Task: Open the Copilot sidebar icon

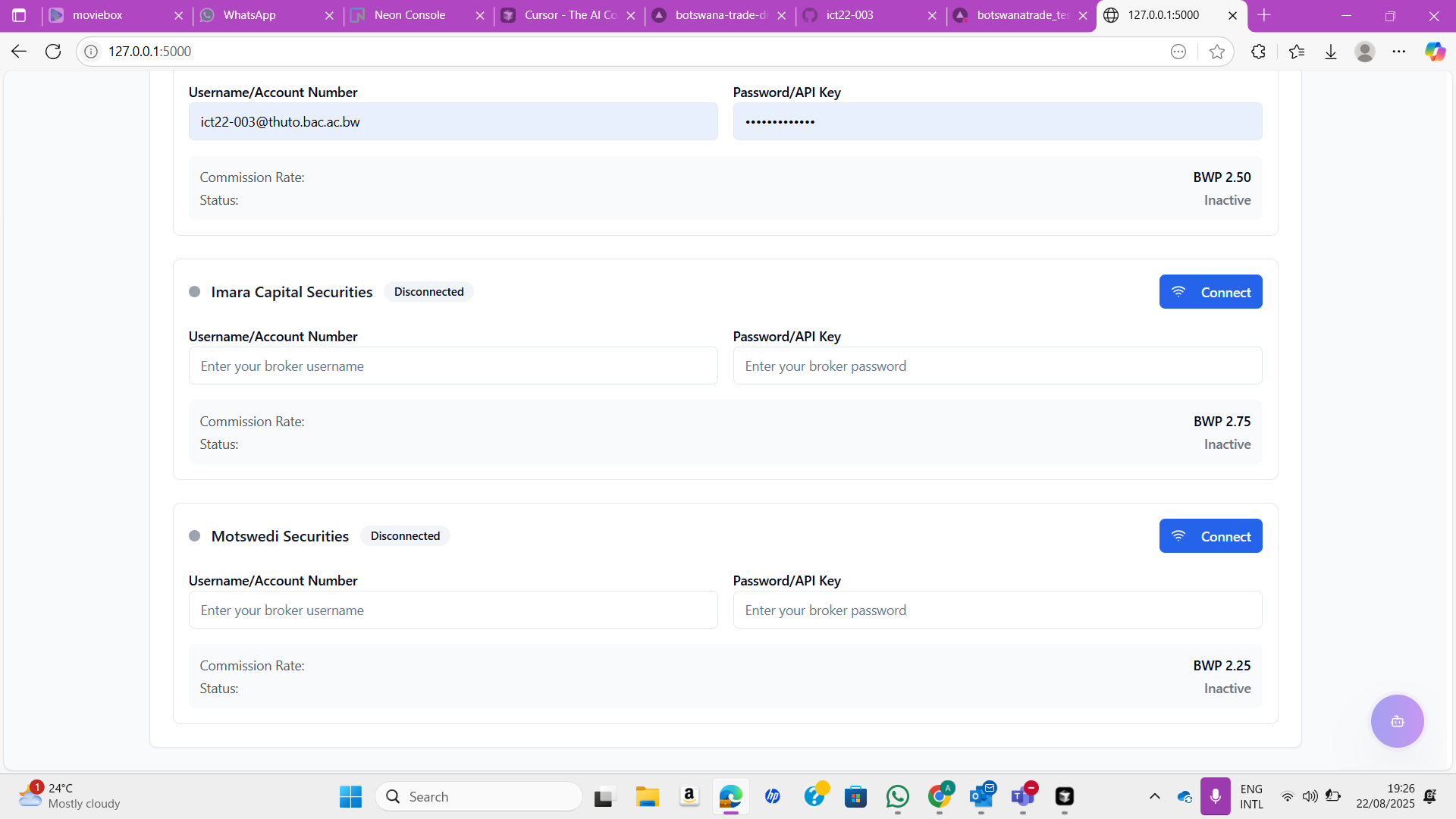Action: [1435, 52]
